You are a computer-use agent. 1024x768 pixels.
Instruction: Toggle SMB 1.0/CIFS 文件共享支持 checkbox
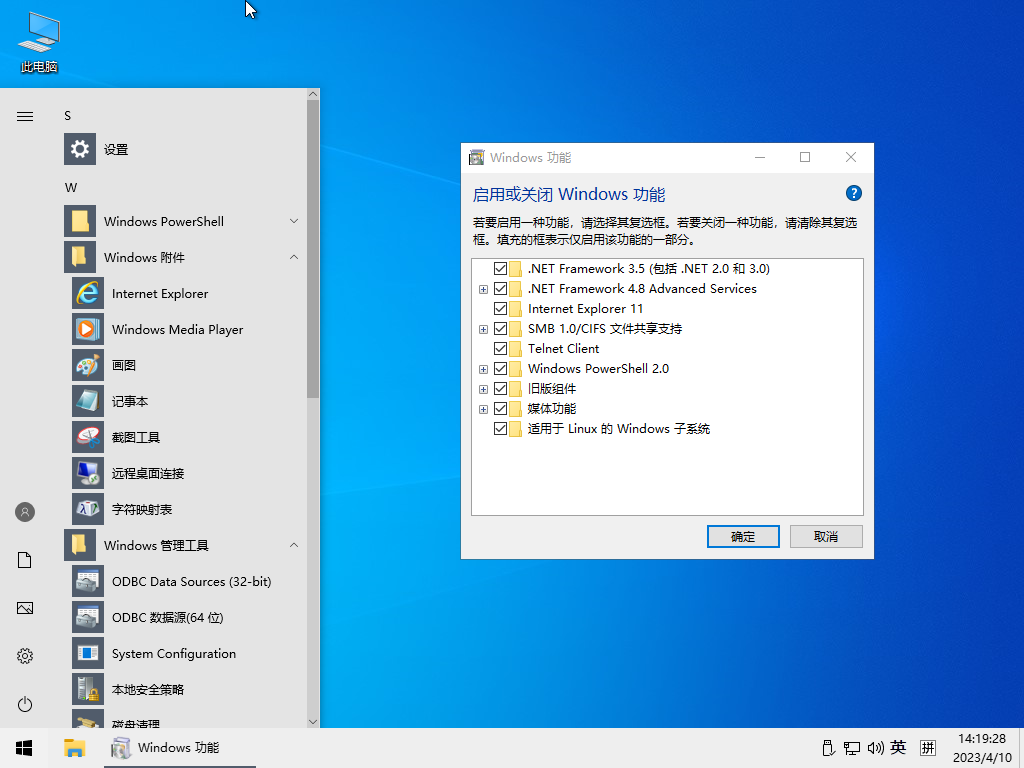coord(501,328)
